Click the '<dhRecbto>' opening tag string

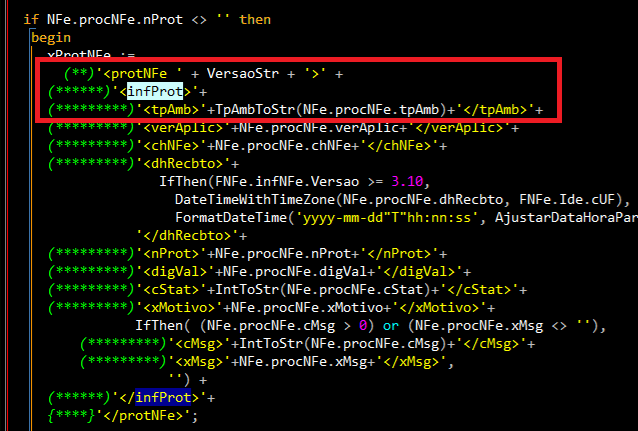coord(183,163)
